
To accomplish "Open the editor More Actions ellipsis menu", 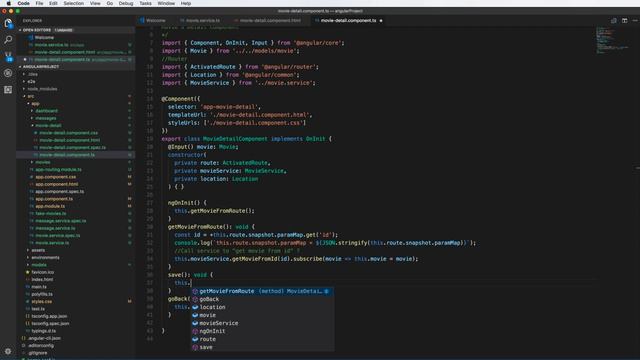I will (635, 20).
